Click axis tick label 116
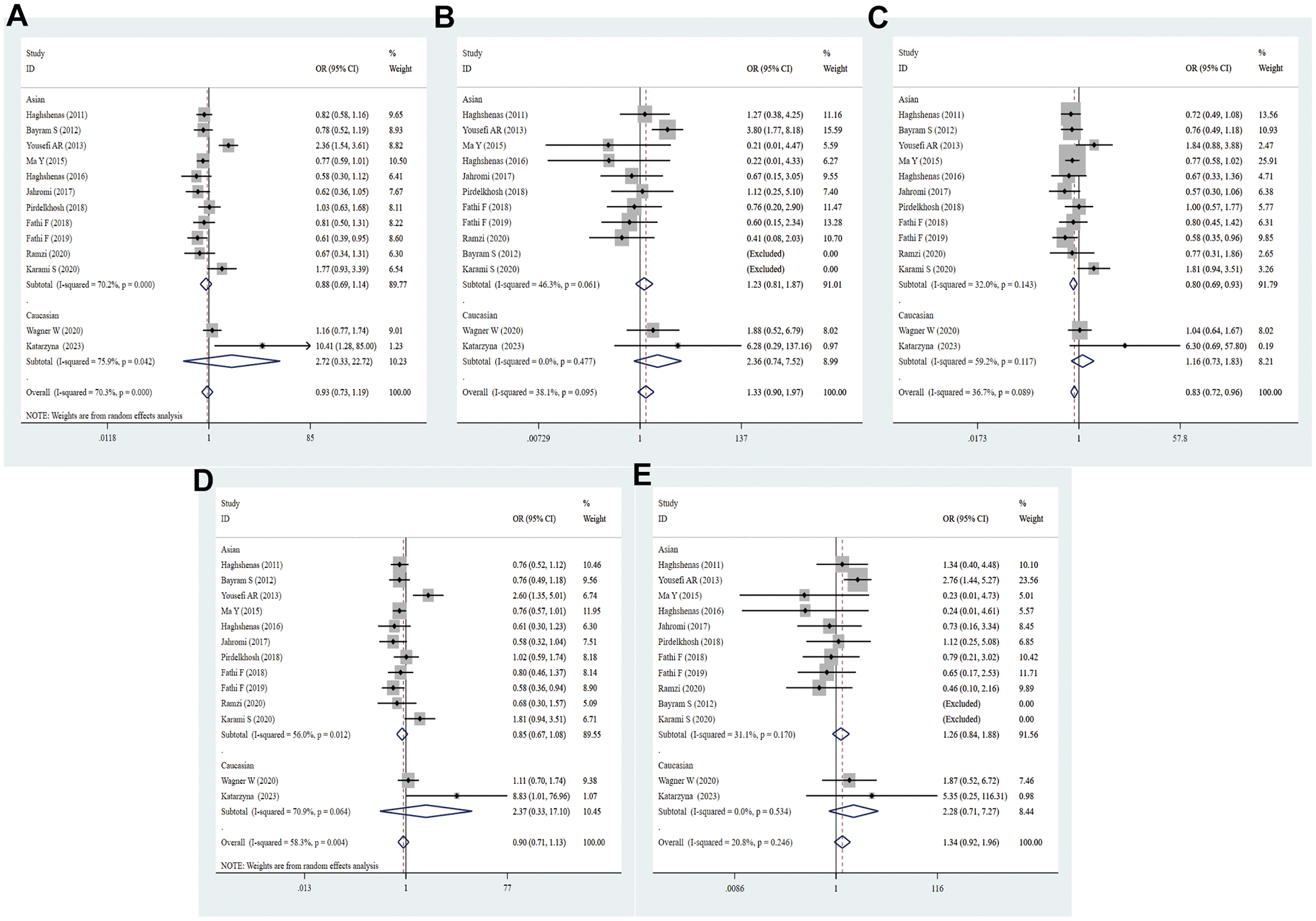The image size is (1316, 921). pos(937,889)
